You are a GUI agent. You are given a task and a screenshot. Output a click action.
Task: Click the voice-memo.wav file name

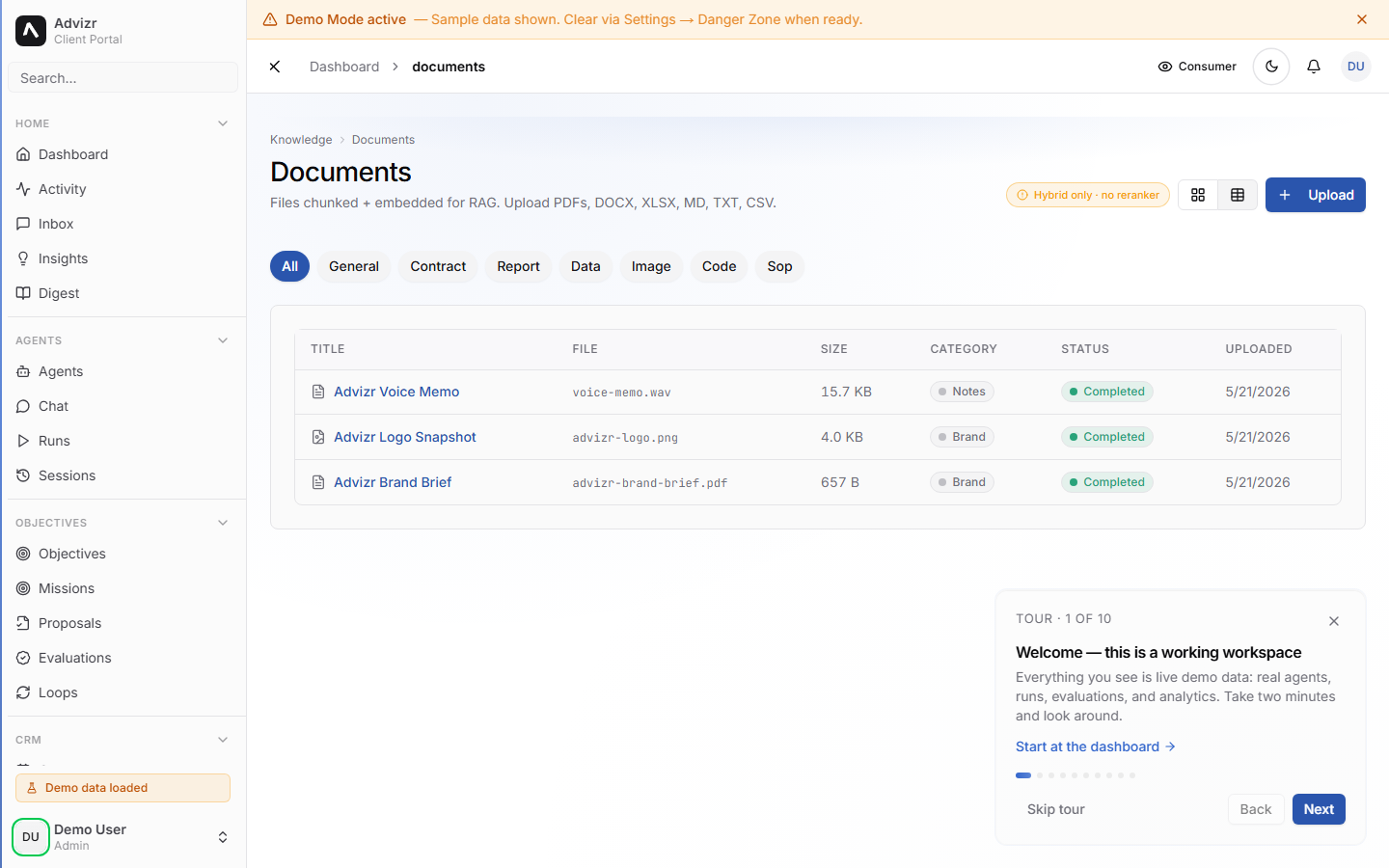[621, 393]
